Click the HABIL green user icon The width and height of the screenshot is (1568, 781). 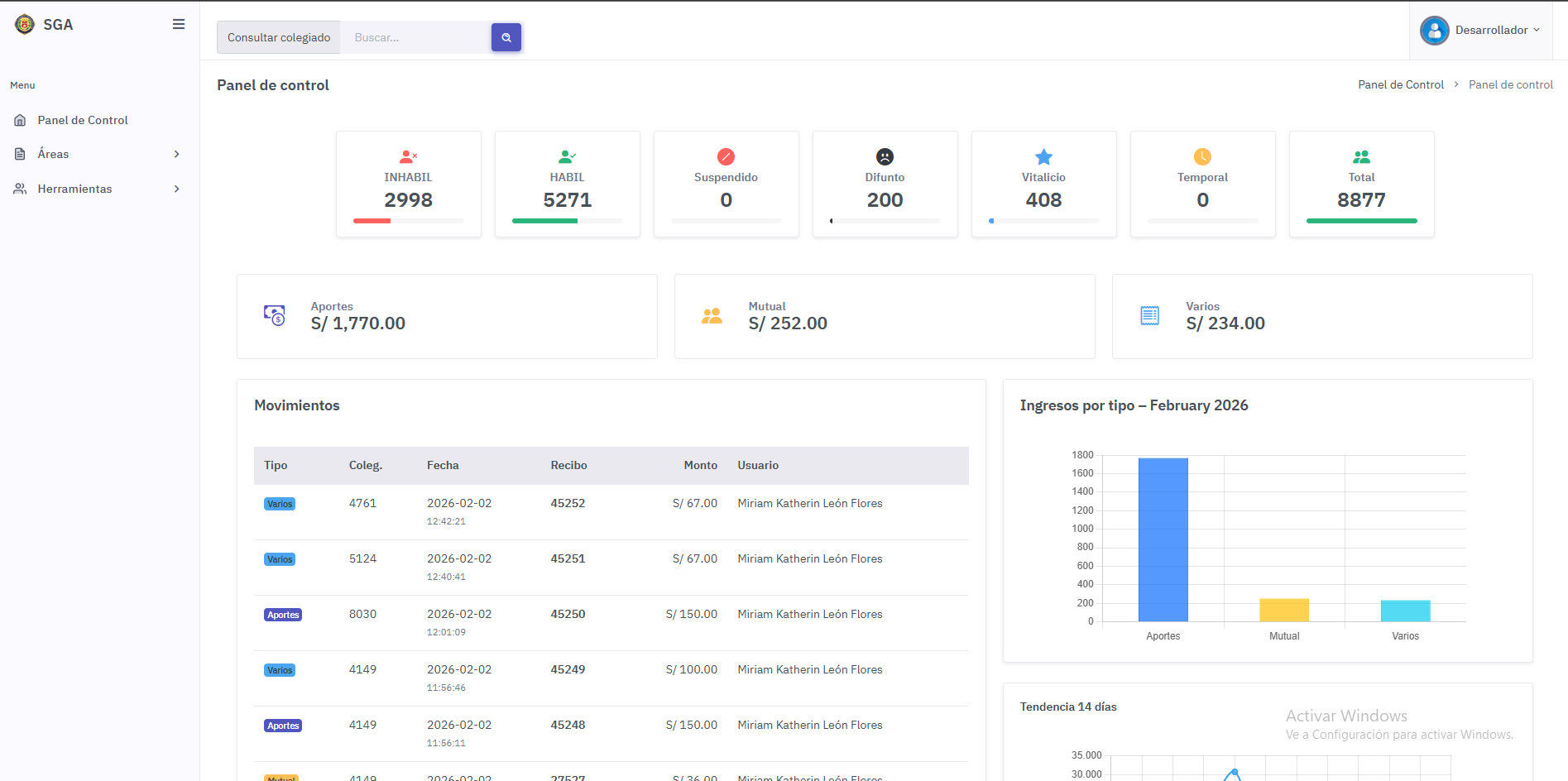pyautogui.click(x=567, y=156)
